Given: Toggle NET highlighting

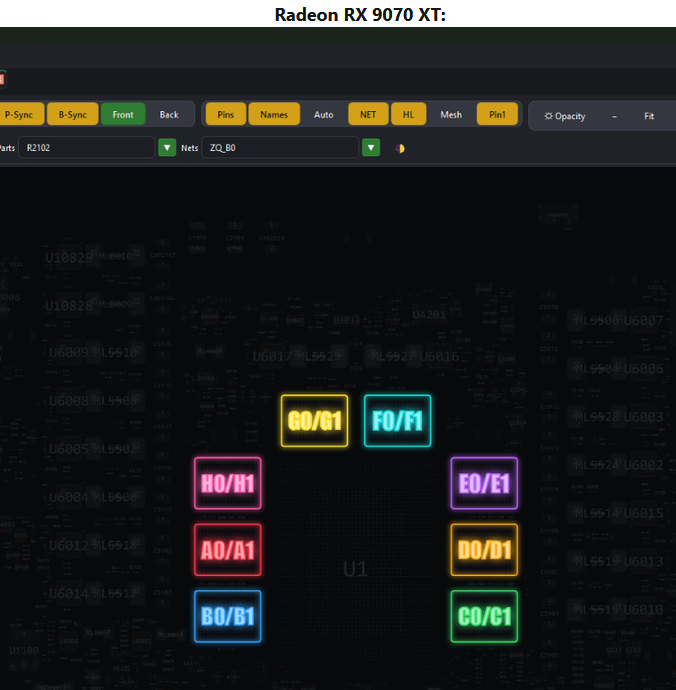Looking at the screenshot, I should (x=368, y=114).
